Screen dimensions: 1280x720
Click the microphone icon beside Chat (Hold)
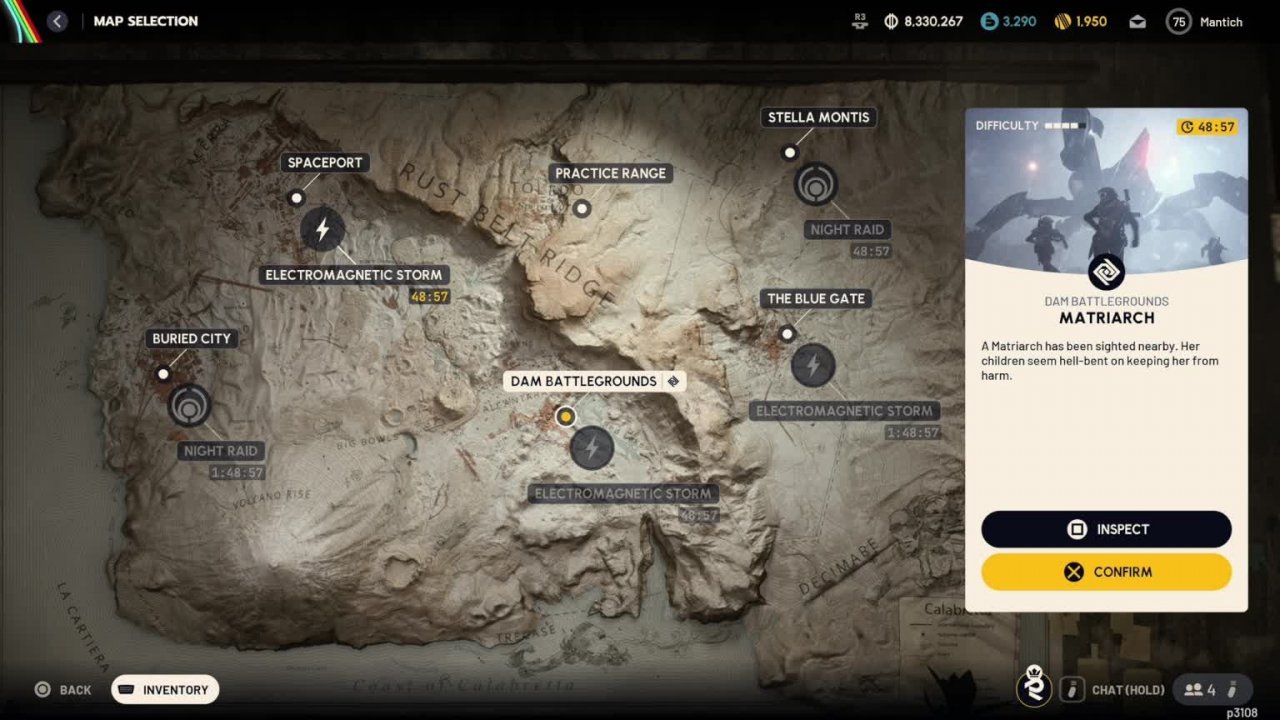click(1073, 689)
